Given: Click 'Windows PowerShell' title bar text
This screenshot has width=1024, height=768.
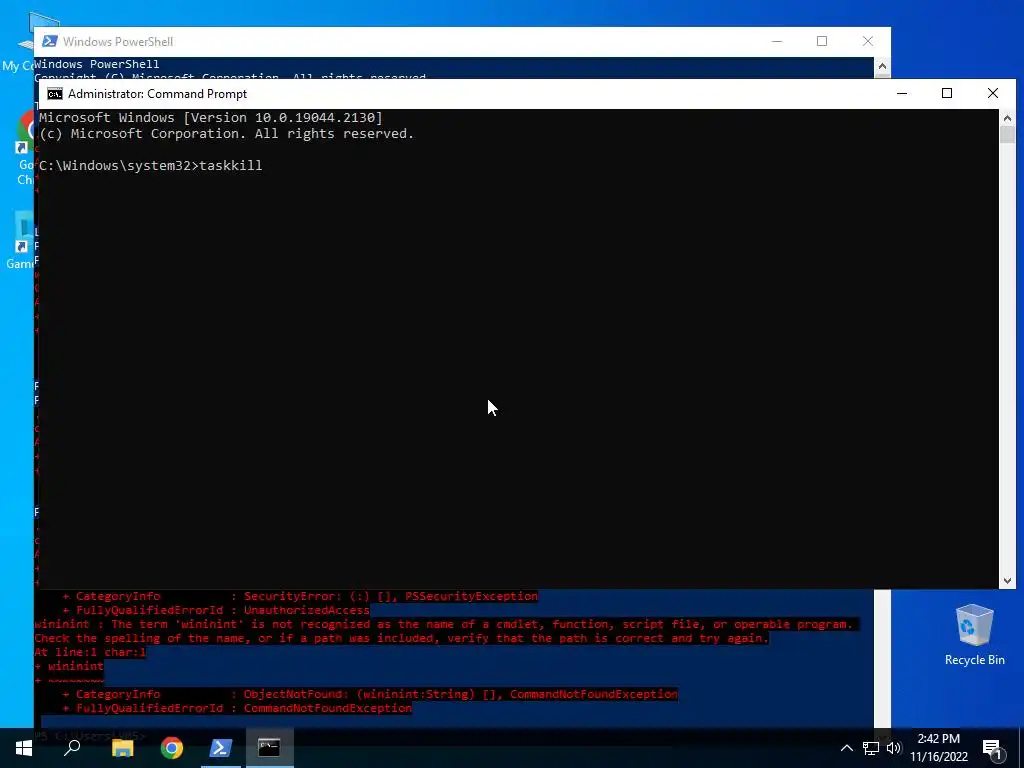Looking at the screenshot, I should click(x=118, y=42).
